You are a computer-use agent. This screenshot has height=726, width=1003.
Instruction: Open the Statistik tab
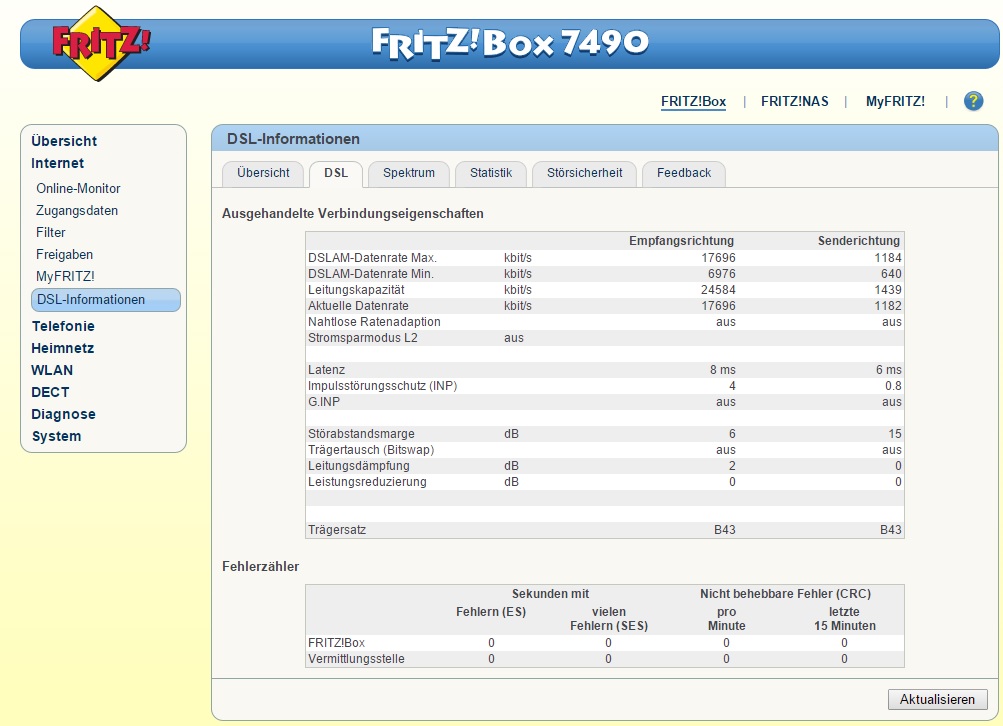[491, 173]
